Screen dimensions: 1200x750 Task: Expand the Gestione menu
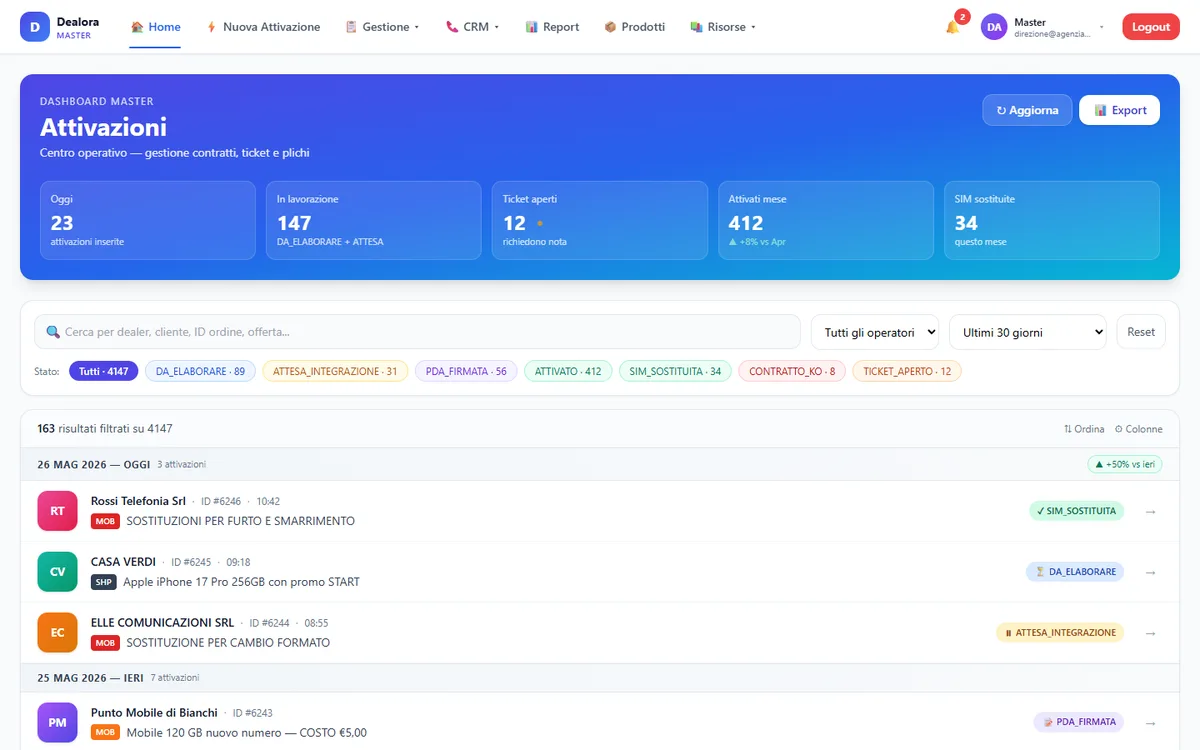pos(382,27)
